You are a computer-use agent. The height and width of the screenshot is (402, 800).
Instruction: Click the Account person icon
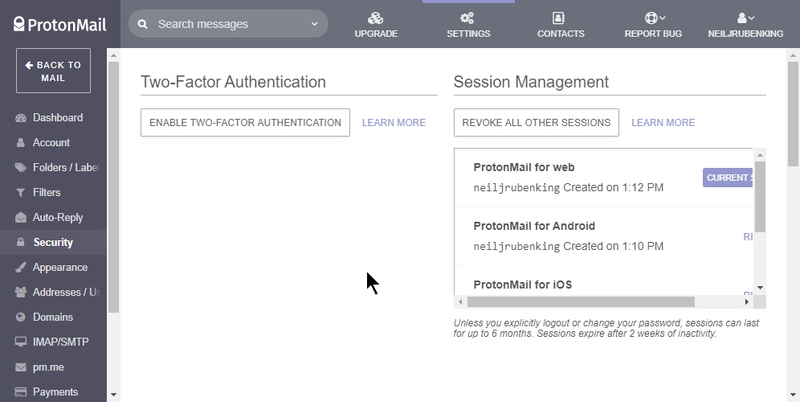coord(20,143)
